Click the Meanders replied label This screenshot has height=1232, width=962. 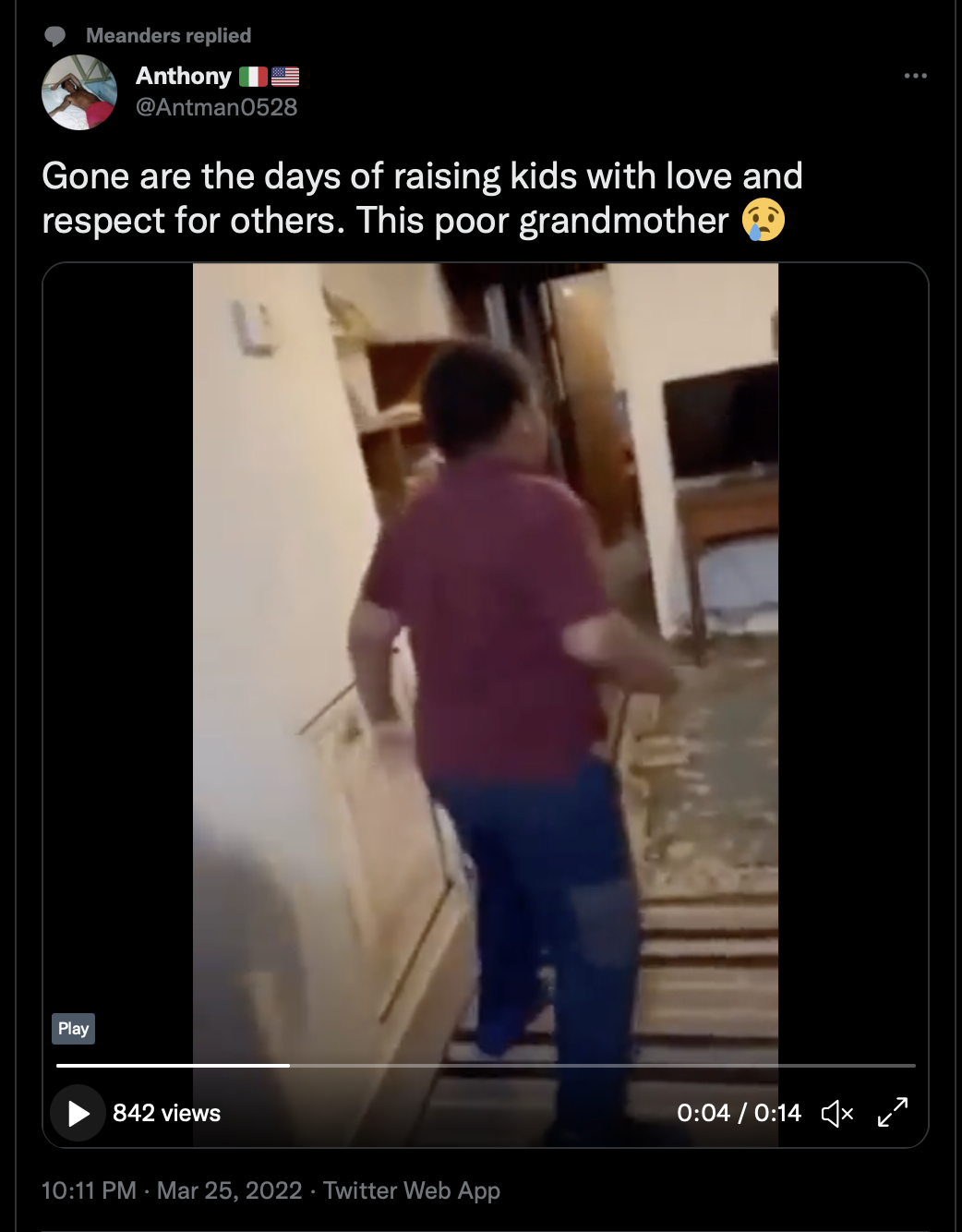tap(168, 35)
